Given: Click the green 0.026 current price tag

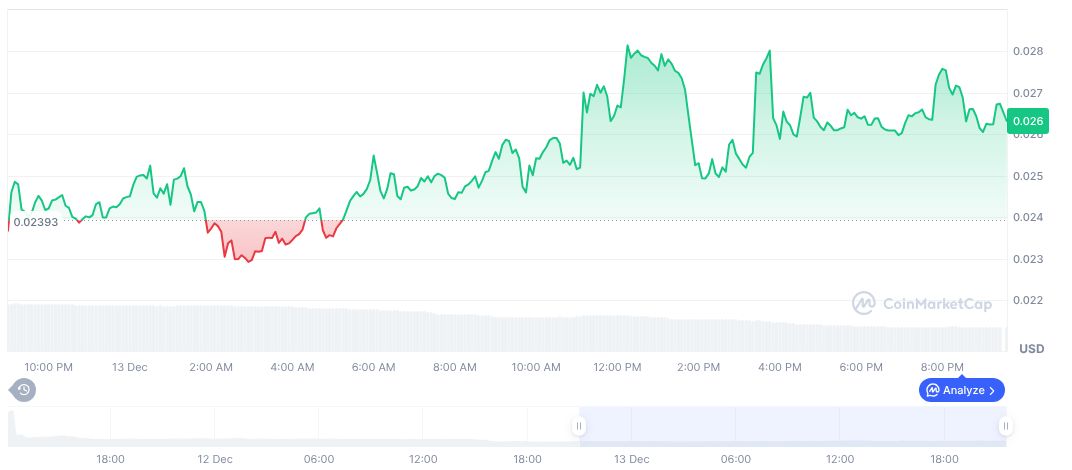Looking at the screenshot, I should click(x=1028, y=121).
